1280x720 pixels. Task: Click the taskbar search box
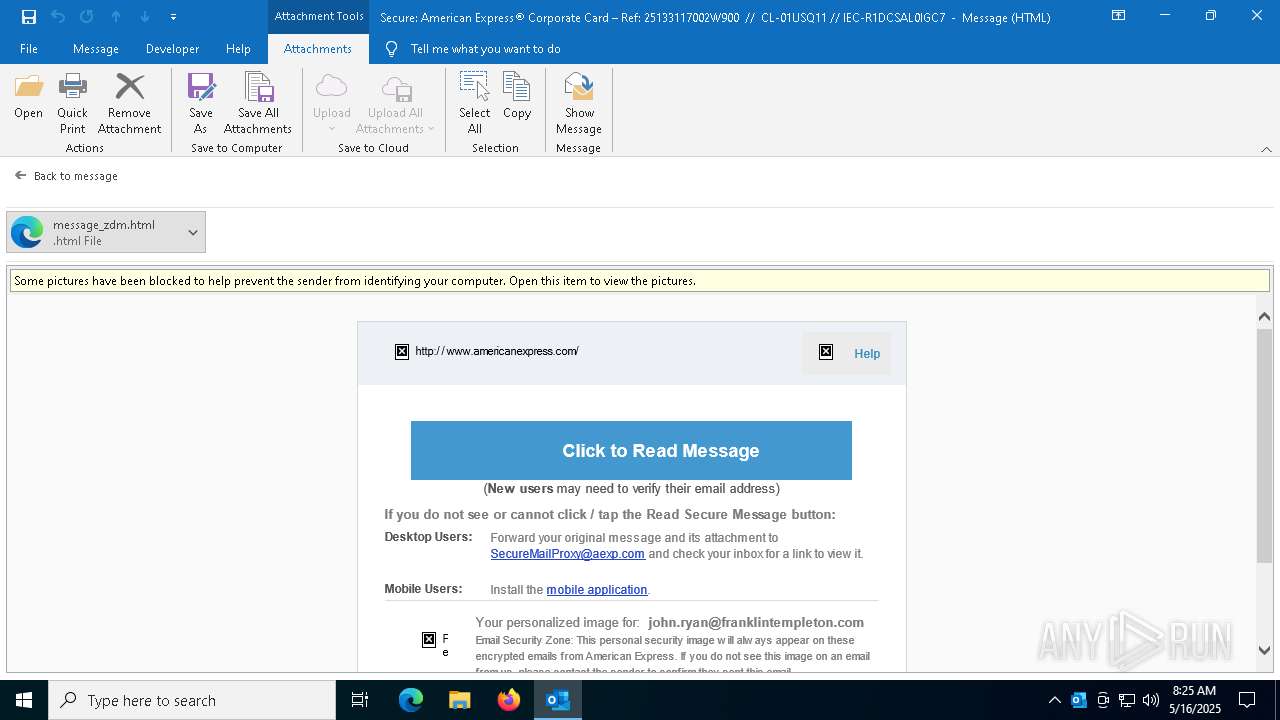click(192, 700)
